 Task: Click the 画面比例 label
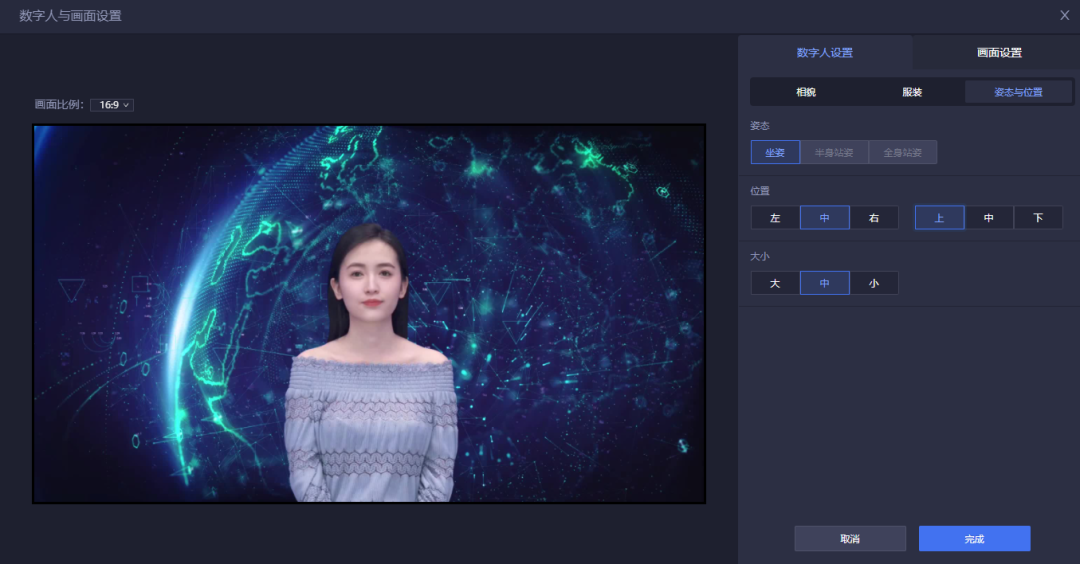click(x=59, y=105)
